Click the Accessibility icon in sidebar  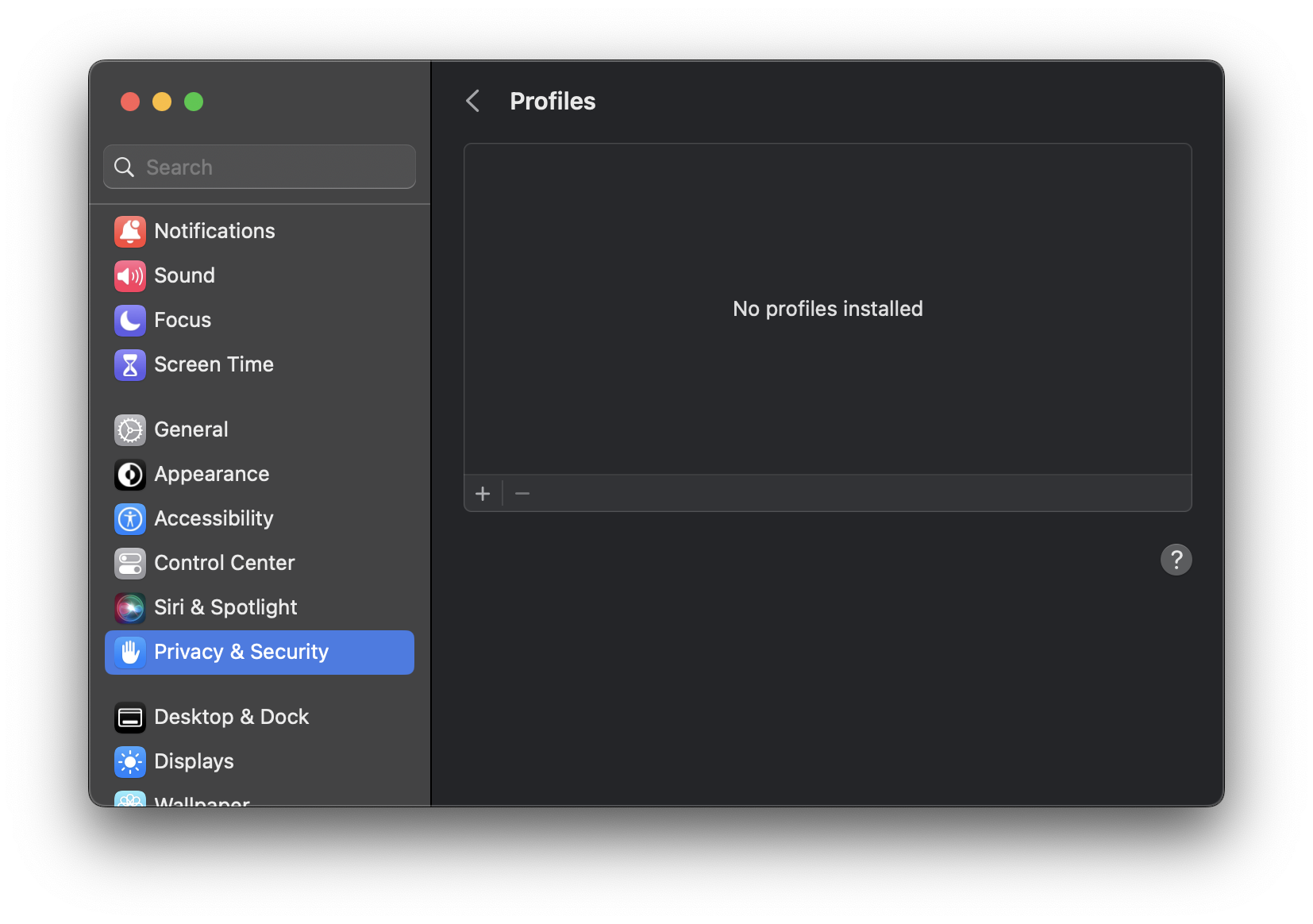tap(130, 518)
